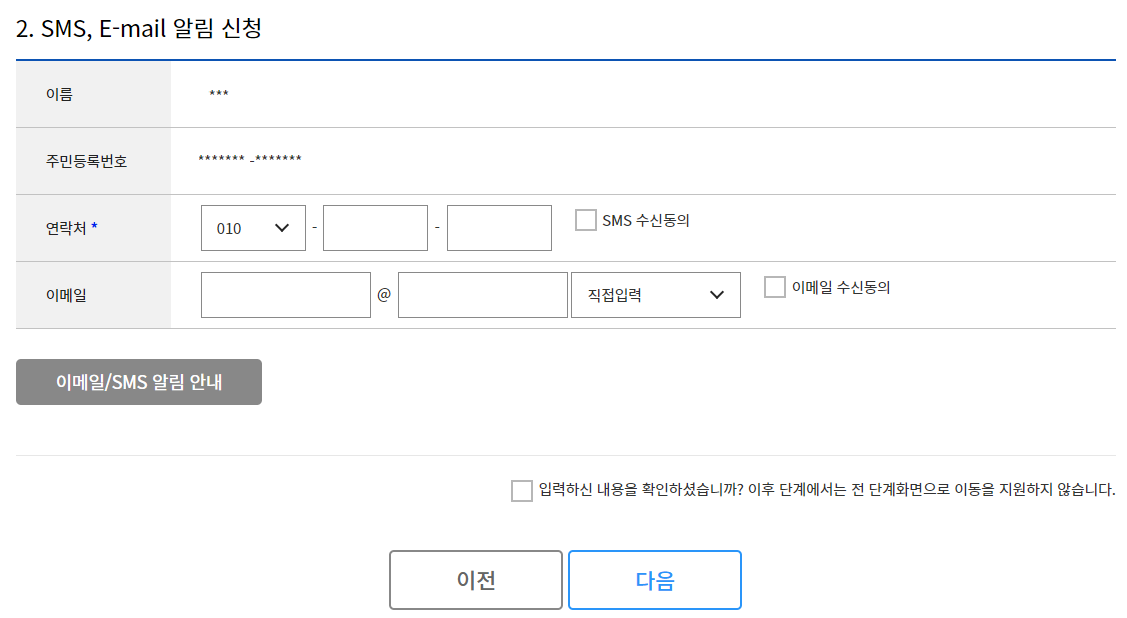
Task: Click the email ID input field
Action: (286, 294)
